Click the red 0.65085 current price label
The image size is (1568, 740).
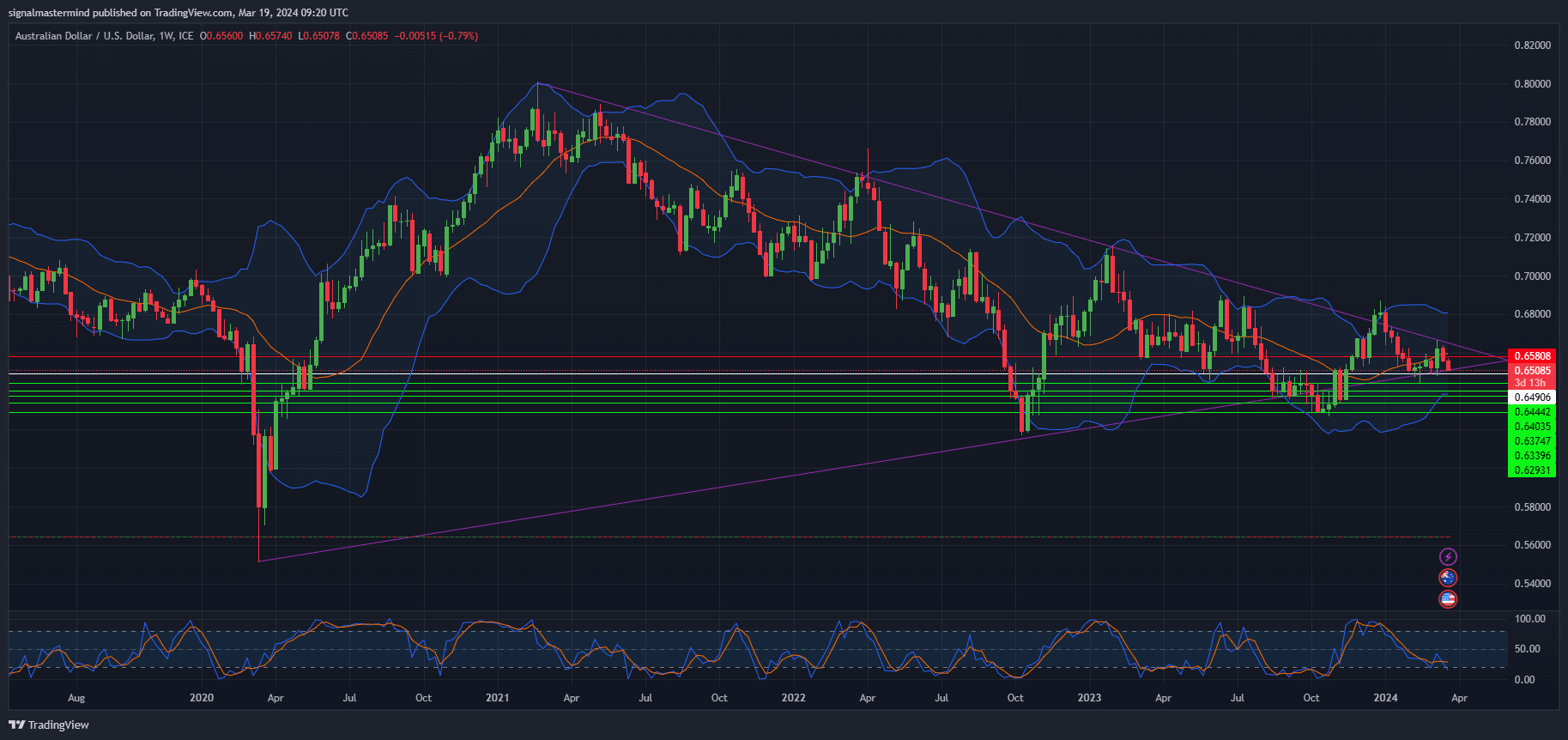click(x=1532, y=371)
